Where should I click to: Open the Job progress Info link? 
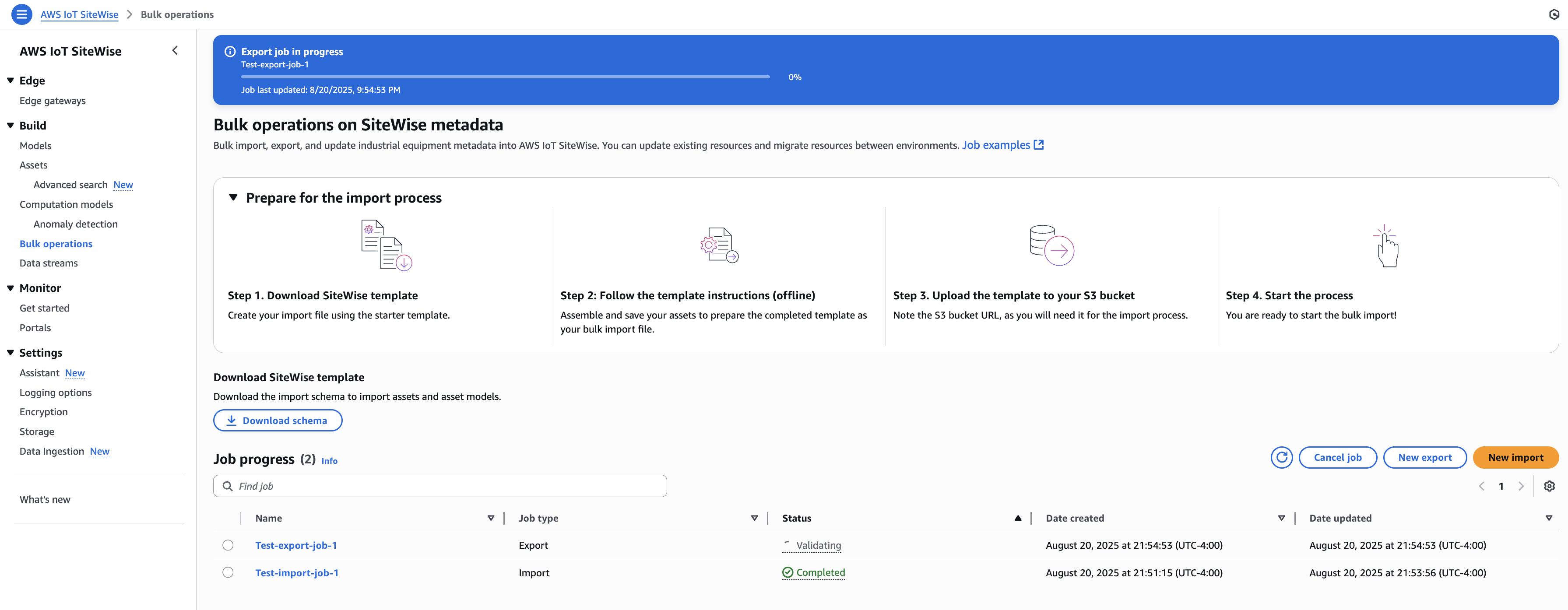[x=329, y=461]
